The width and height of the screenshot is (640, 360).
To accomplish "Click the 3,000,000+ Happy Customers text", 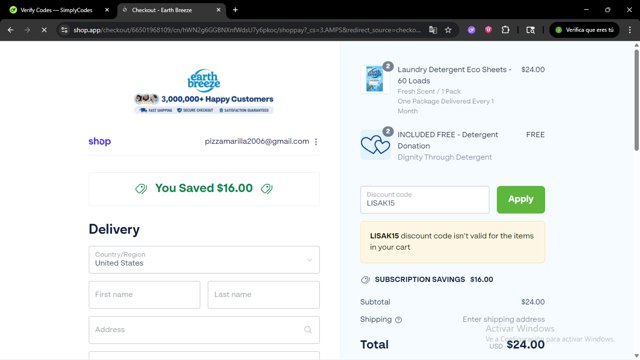I will pyautogui.click(x=217, y=99).
